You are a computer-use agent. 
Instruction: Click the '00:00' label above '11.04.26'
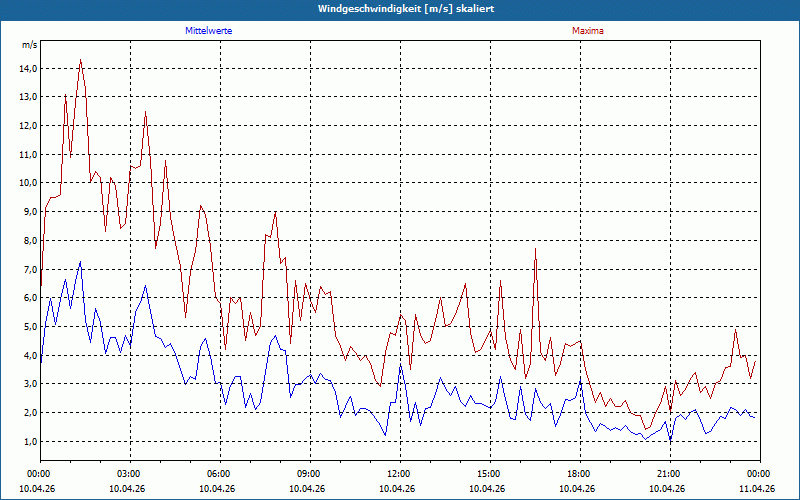759,474
